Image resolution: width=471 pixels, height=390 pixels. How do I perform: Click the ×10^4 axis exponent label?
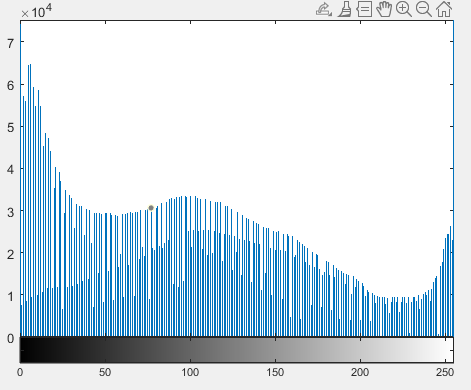click(x=37, y=11)
